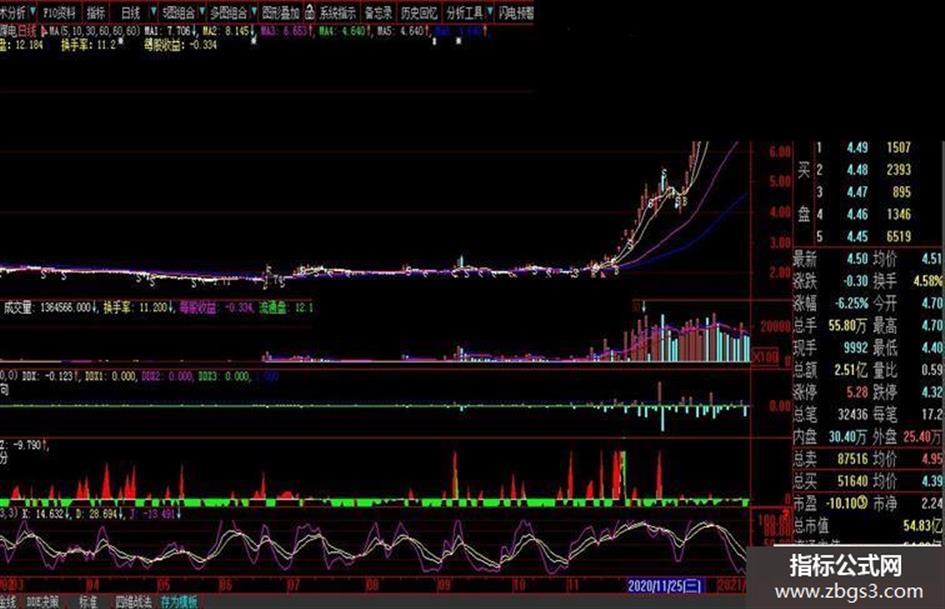Click the MA2: 8.145 value label

coord(228,31)
